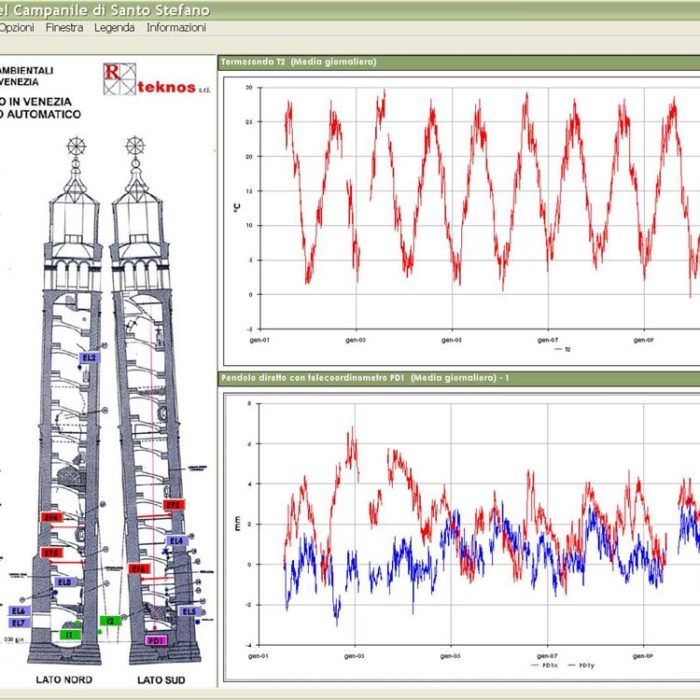Select the EL8 sensor marker

65,581
